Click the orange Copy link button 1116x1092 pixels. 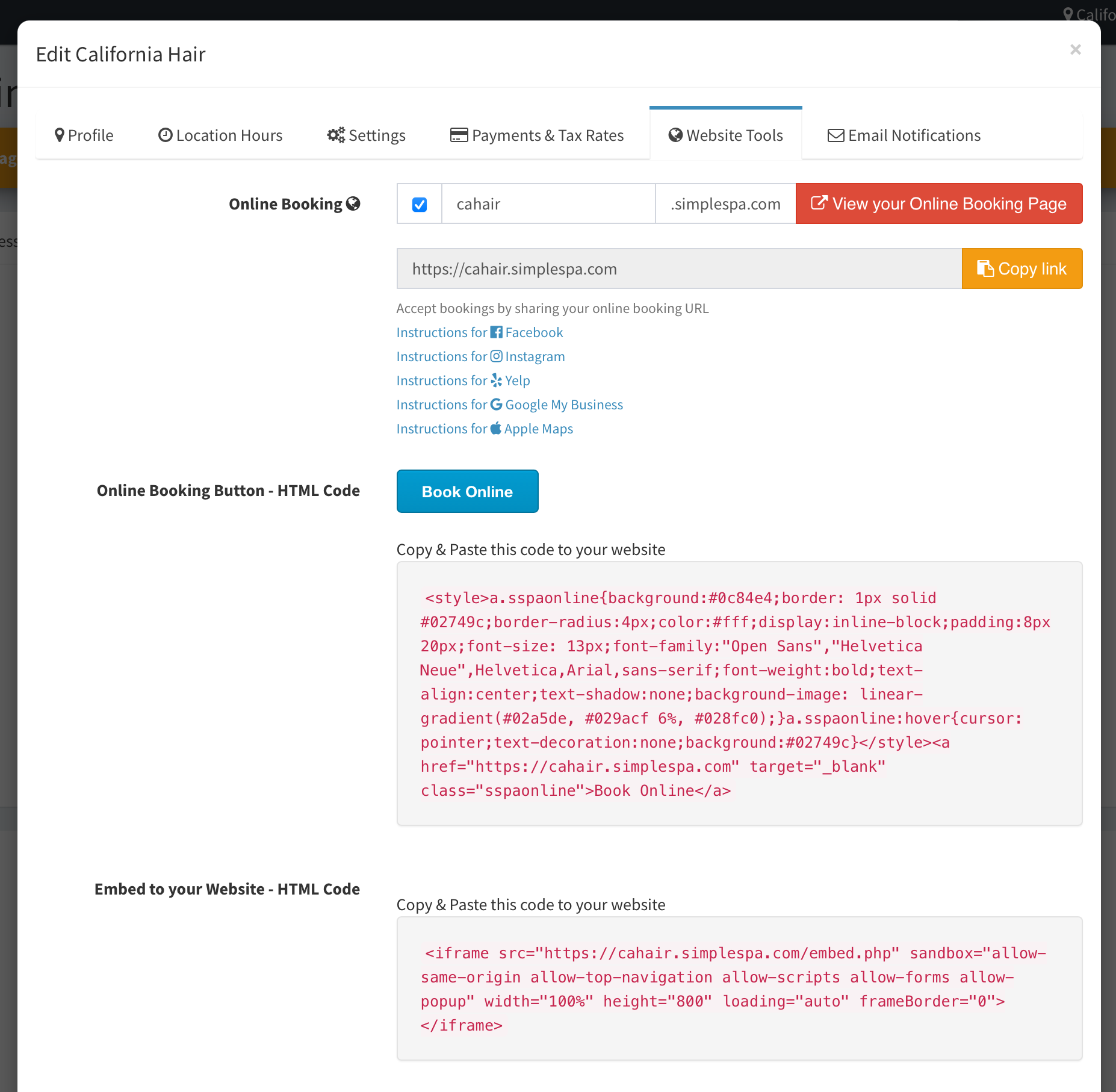(1021, 268)
